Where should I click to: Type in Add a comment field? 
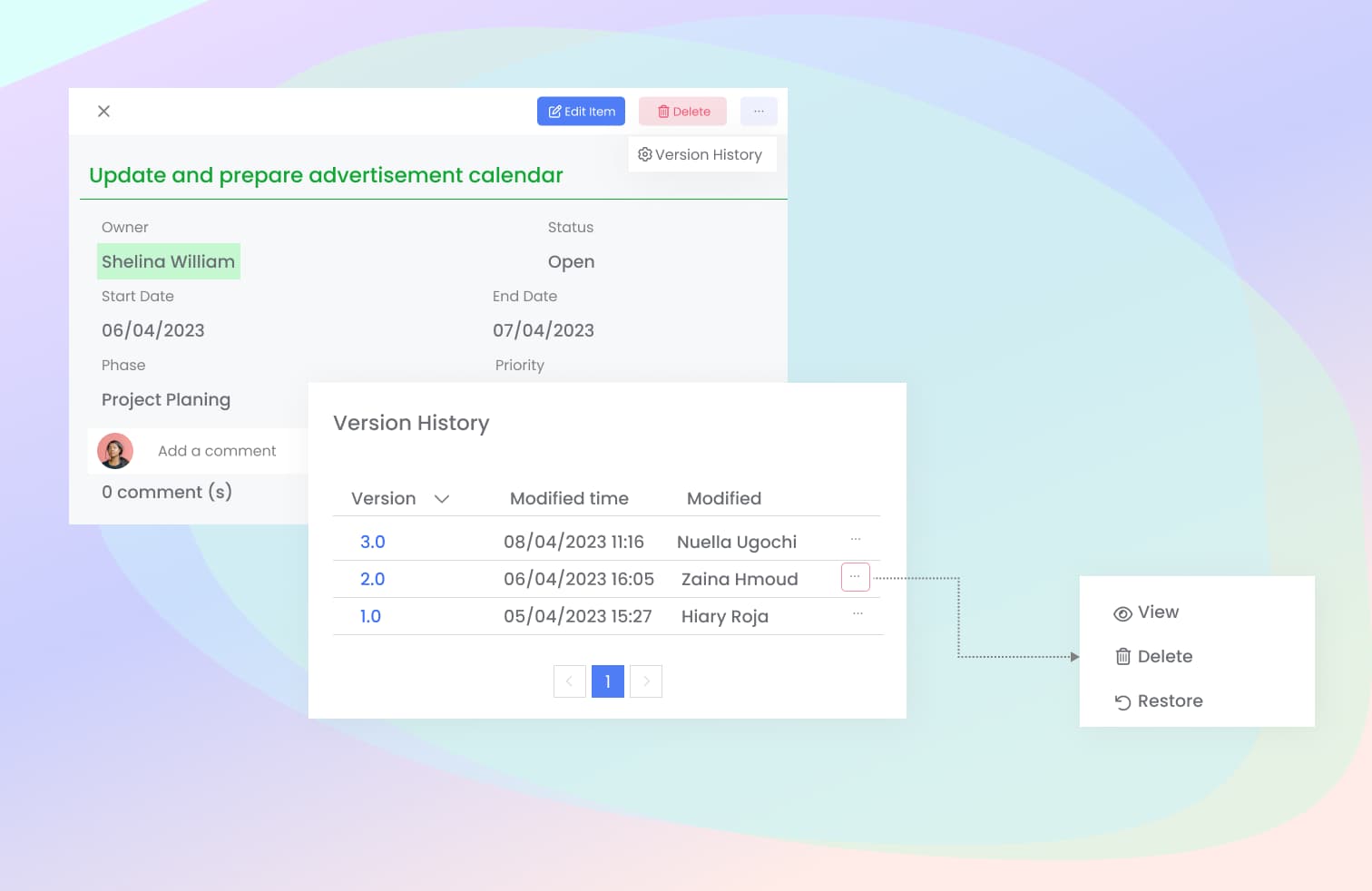click(x=217, y=451)
